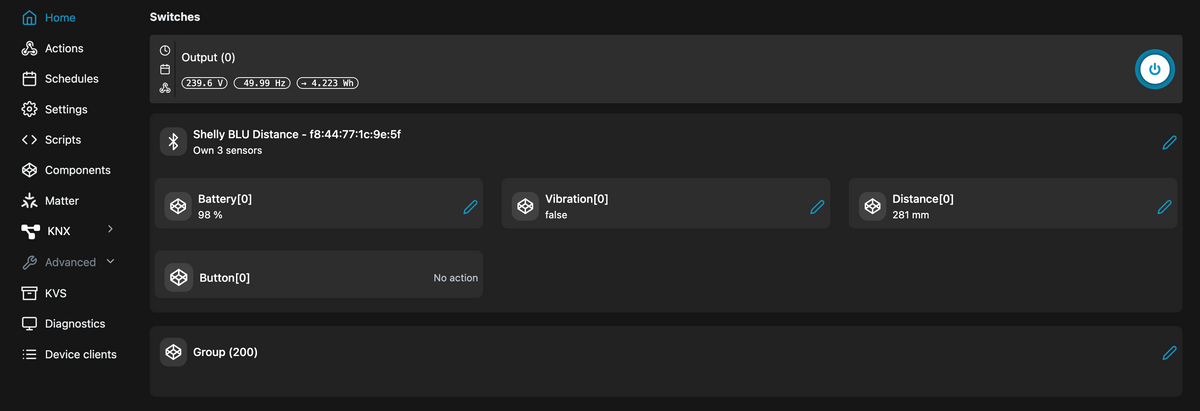Click the clock timer icon on Output
Screen dimensions: 1200x411
click(x=165, y=50)
